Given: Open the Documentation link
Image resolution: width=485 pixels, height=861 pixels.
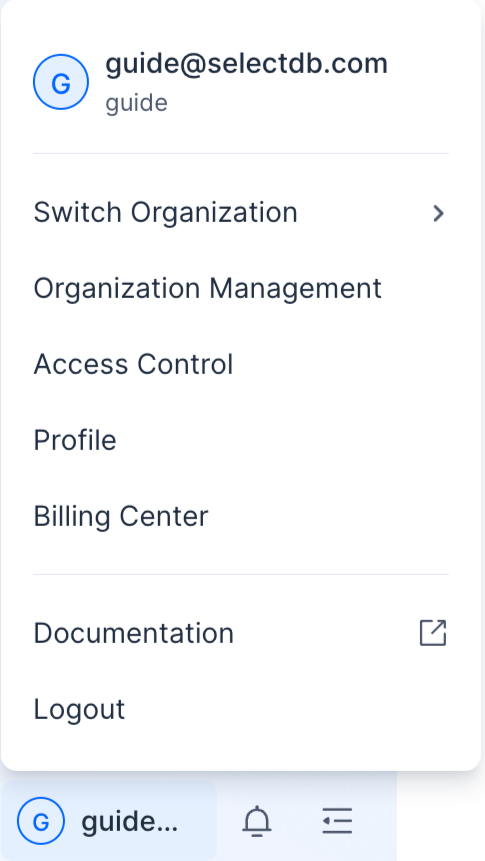Looking at the screenshot, I should click(x=241, y=633).
